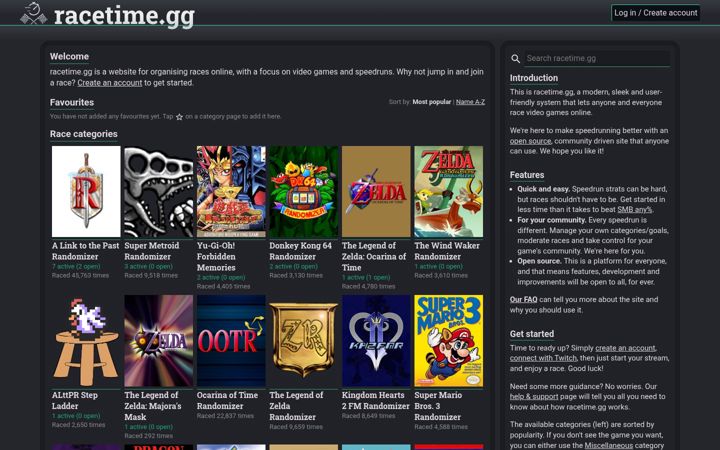Open A Link to the Past Randomizer cover
This screenshot has width=720, height=450.
(86, 191)
